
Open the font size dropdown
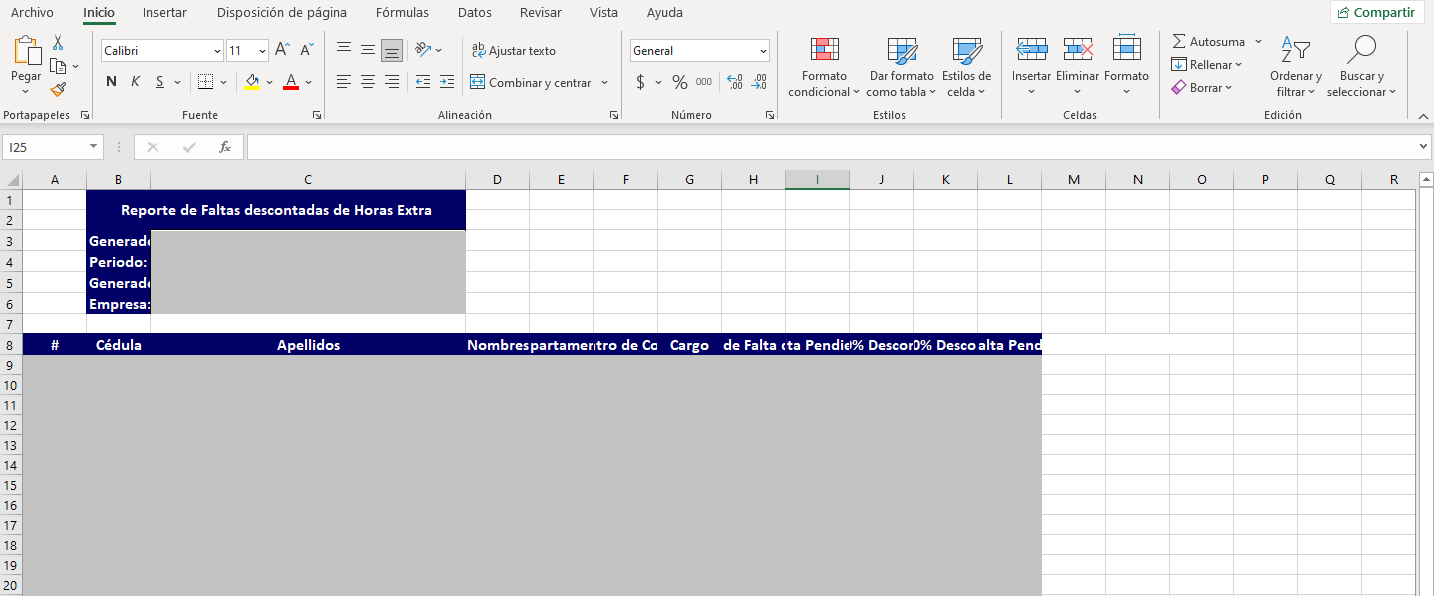click(263, 51)
